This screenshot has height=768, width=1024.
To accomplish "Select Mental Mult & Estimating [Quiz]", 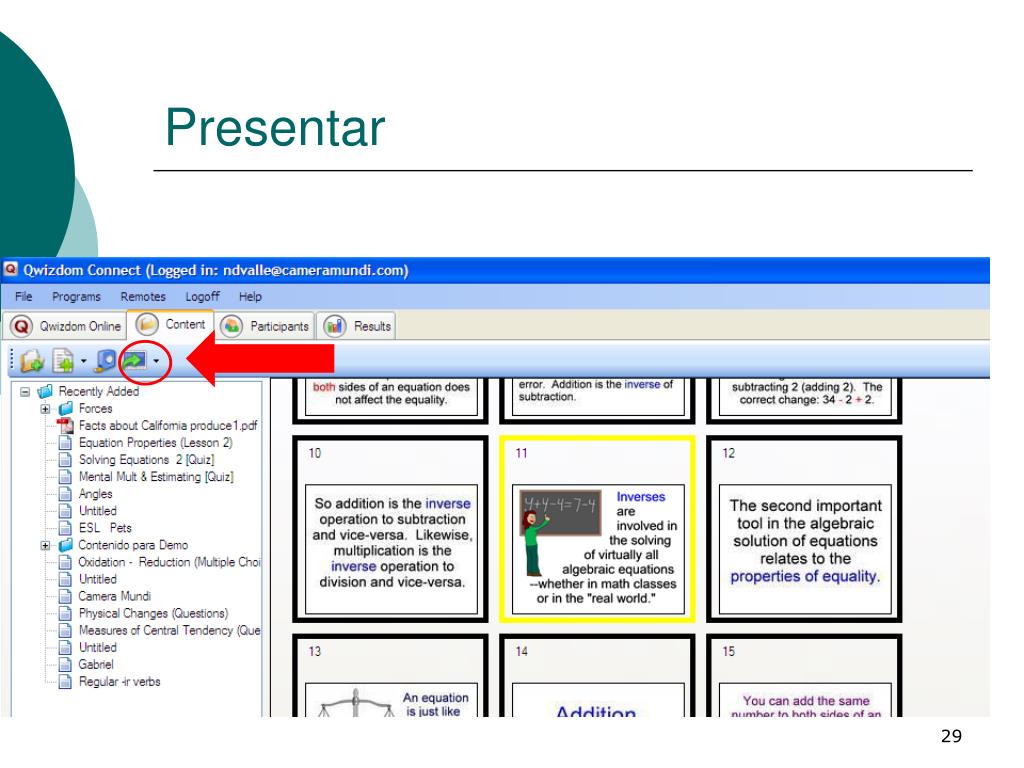I will pos(156,477).
